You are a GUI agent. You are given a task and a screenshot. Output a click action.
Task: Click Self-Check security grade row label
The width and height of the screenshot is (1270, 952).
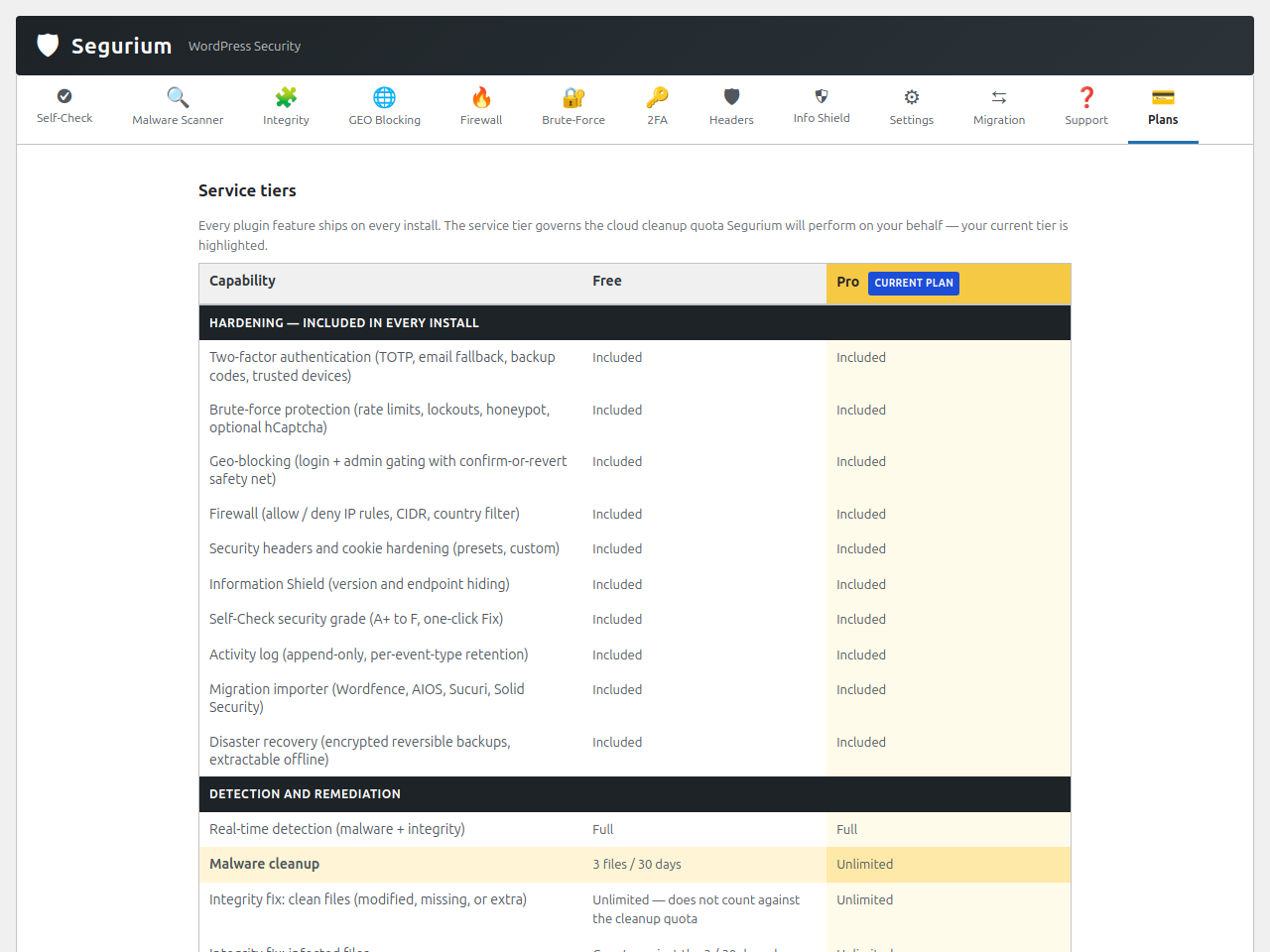(356, 619)
